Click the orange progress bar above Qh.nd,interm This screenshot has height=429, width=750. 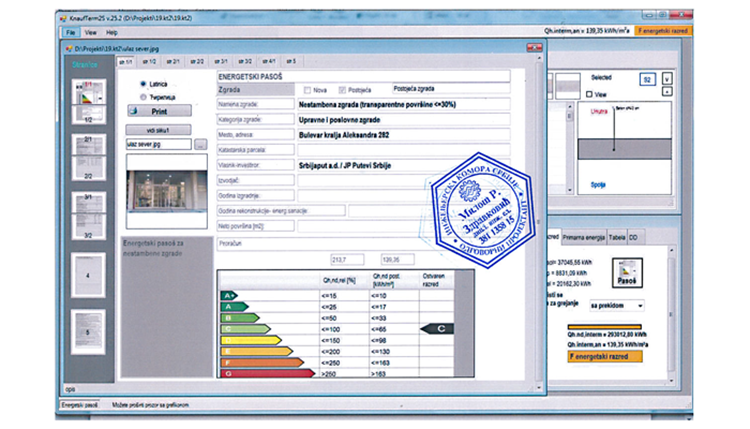[605, 327]
